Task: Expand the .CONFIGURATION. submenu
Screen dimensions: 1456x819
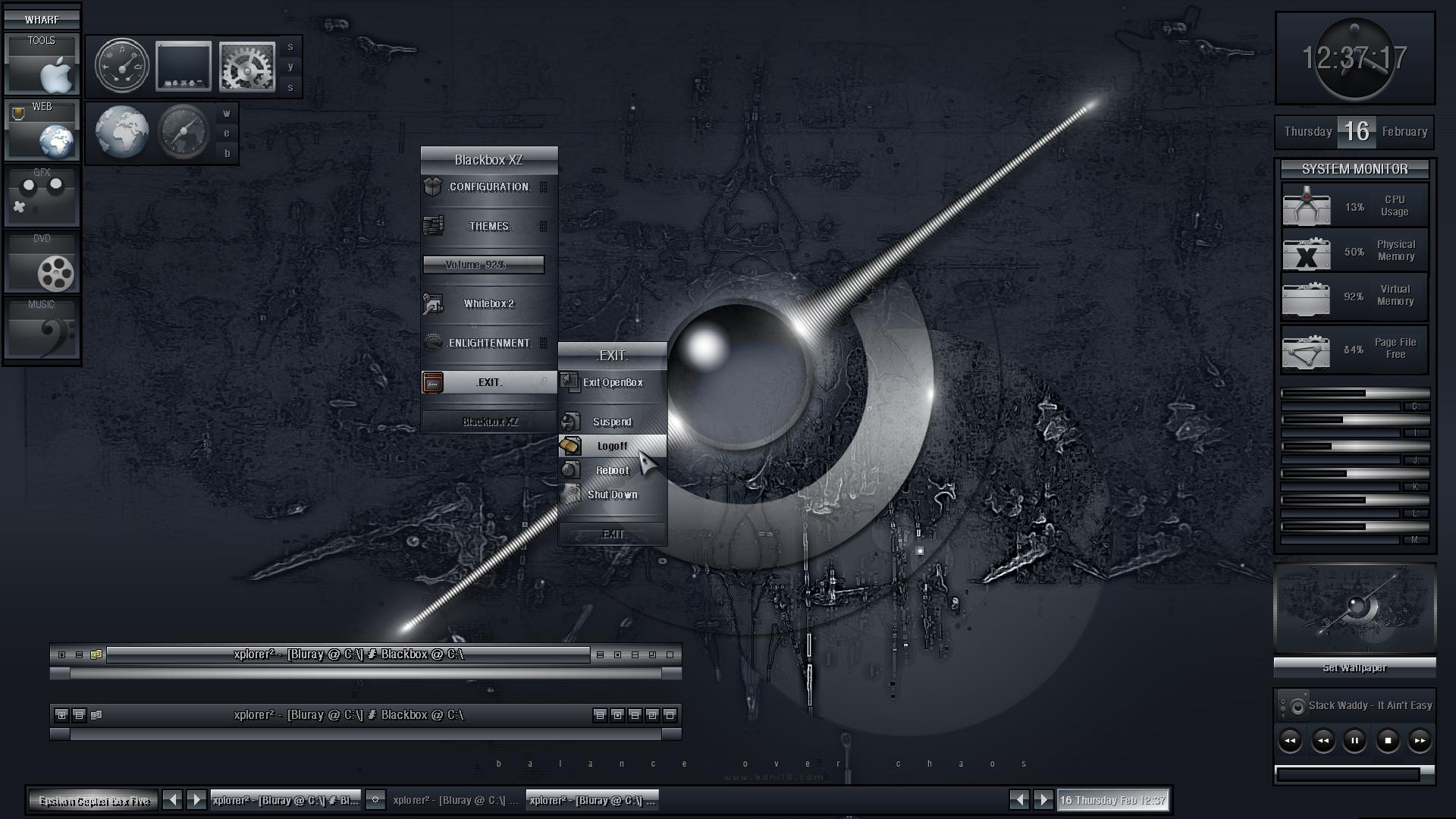Action: click(x=489, y=187)
